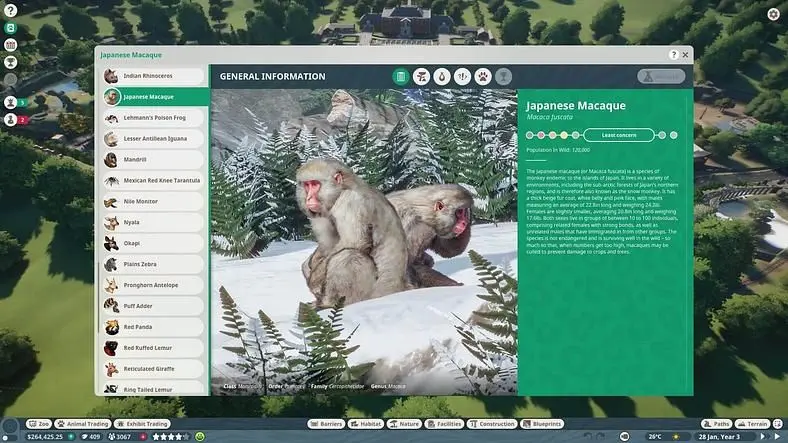Select Puff Adder in the species list
The height and width of the screenshot is (443, 788).
coord(154,306)
